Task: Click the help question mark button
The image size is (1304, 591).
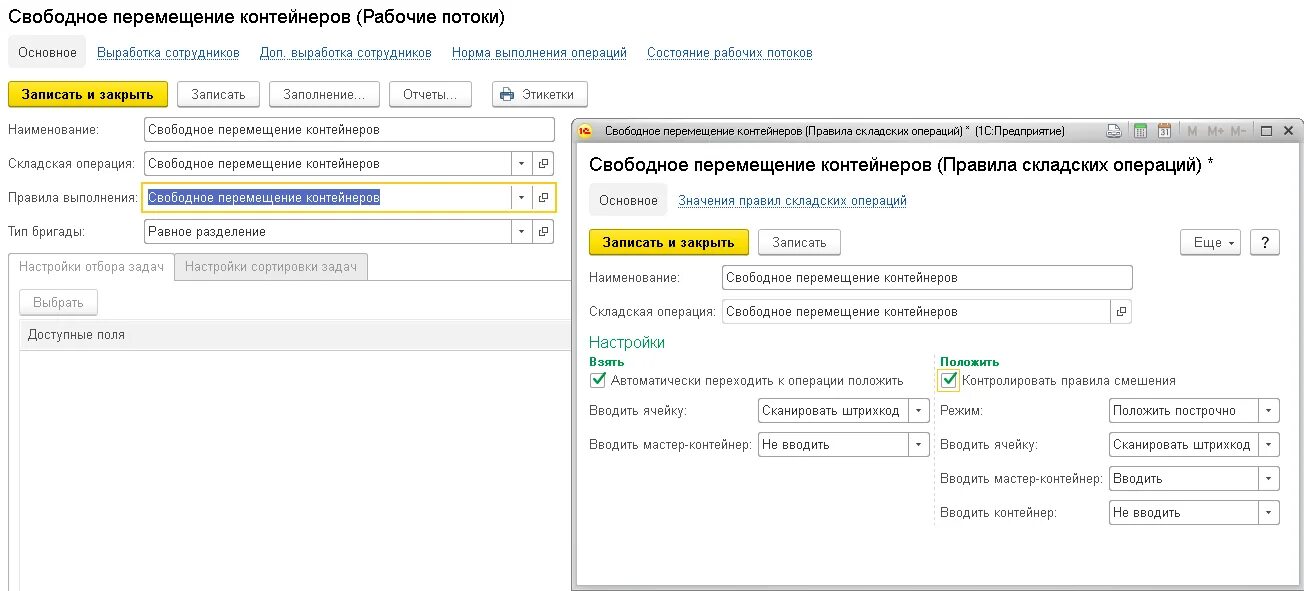Action: tap(1265, 243)
